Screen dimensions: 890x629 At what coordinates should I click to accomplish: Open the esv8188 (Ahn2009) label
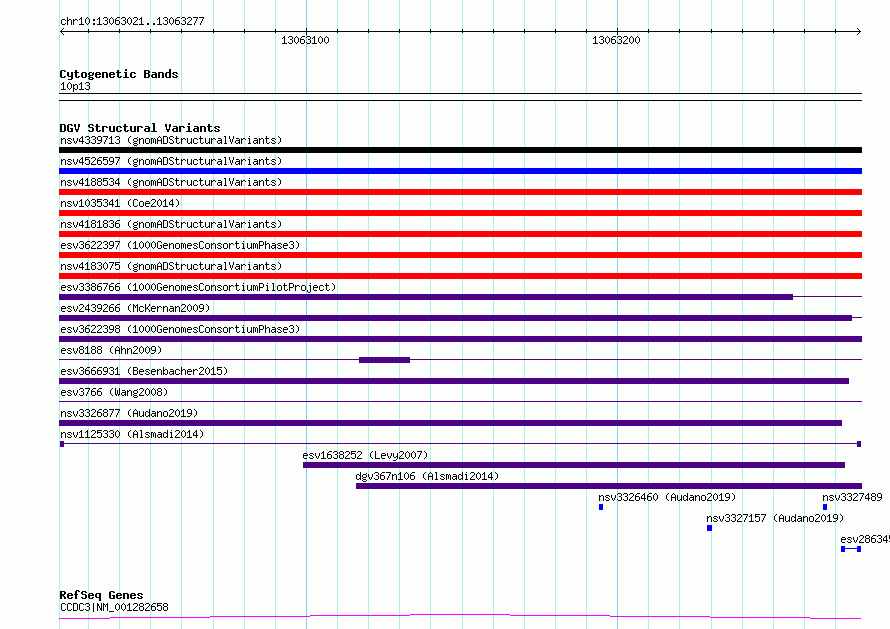(x=111, y=350)
